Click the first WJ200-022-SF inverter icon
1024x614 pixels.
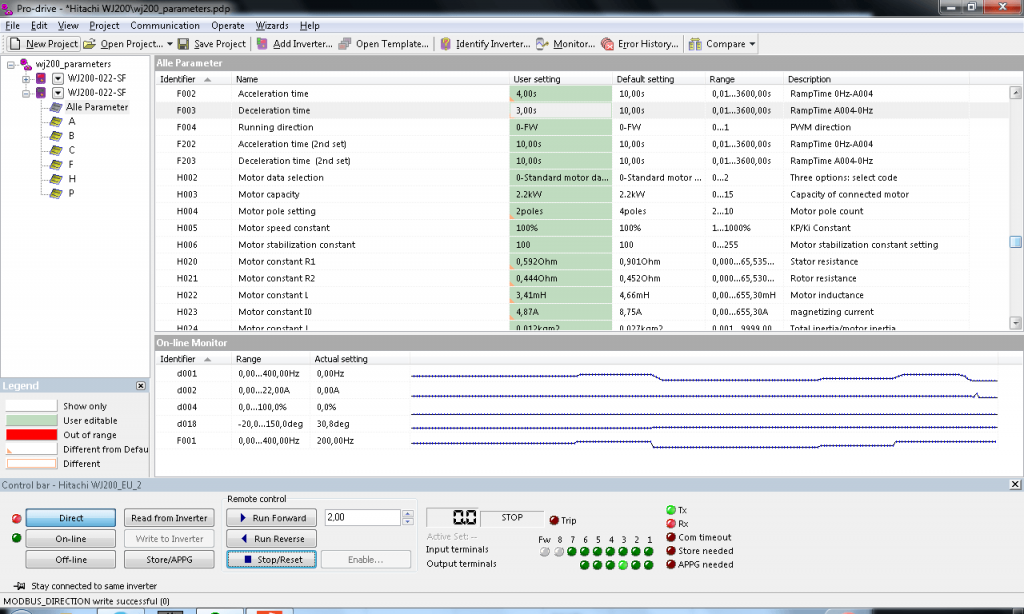pyautogui.click(x=40, y=78)
